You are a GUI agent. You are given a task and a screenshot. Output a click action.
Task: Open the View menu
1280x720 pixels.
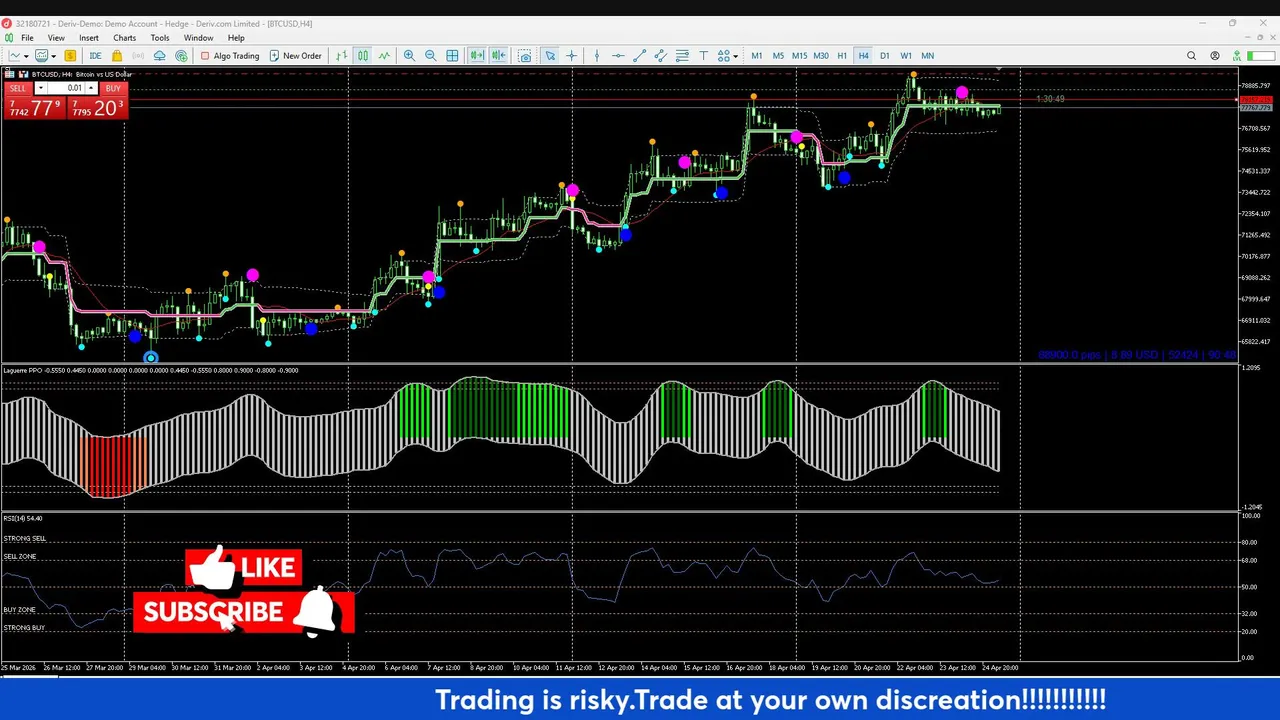click(x=56, y=38)
